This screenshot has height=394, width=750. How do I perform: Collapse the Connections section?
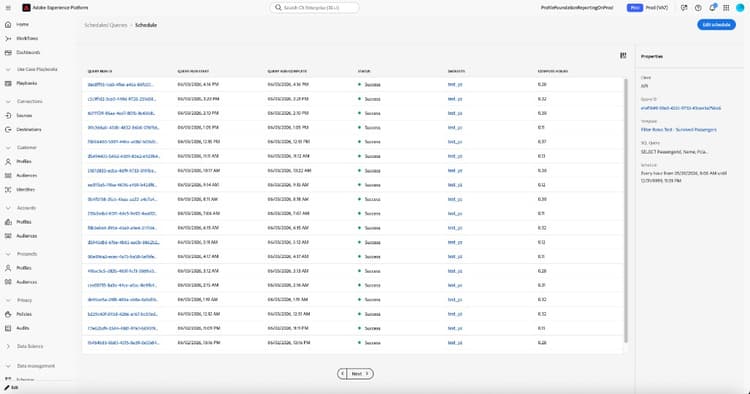click(x=8, y=101)
